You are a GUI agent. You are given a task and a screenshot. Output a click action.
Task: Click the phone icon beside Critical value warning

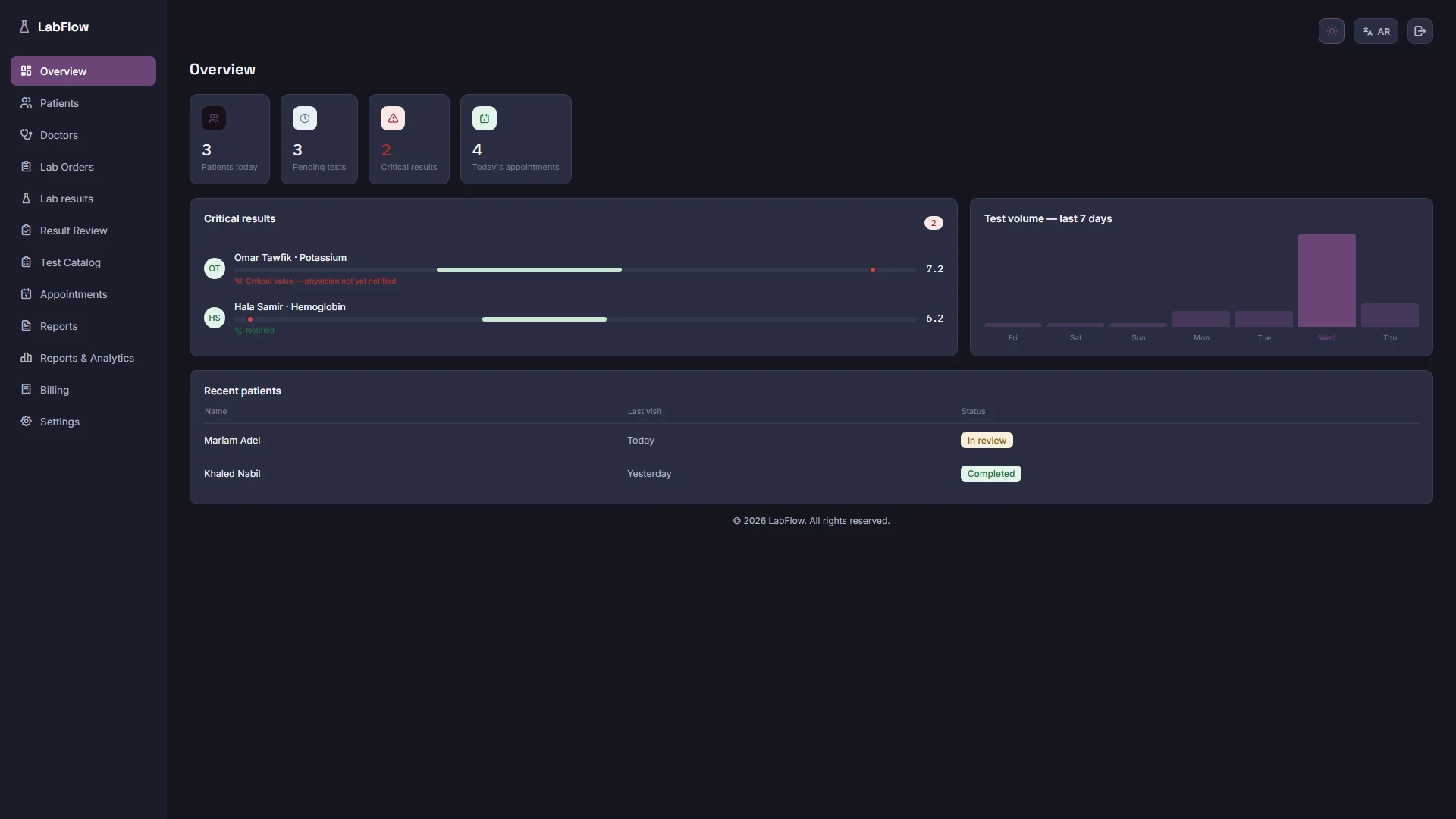coord(239,281)
